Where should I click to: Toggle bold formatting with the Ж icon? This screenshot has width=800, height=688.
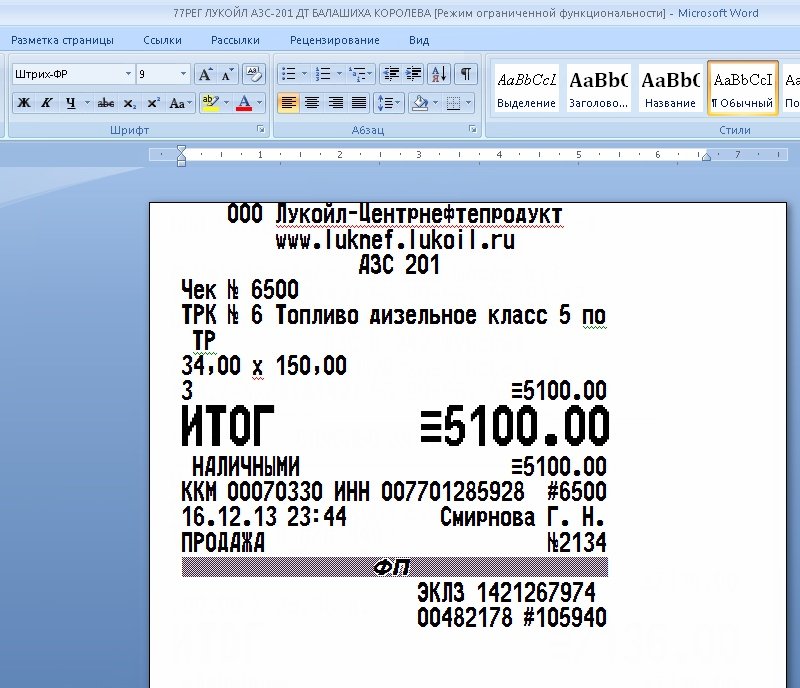pyautogui.click(x=22, y=103)
